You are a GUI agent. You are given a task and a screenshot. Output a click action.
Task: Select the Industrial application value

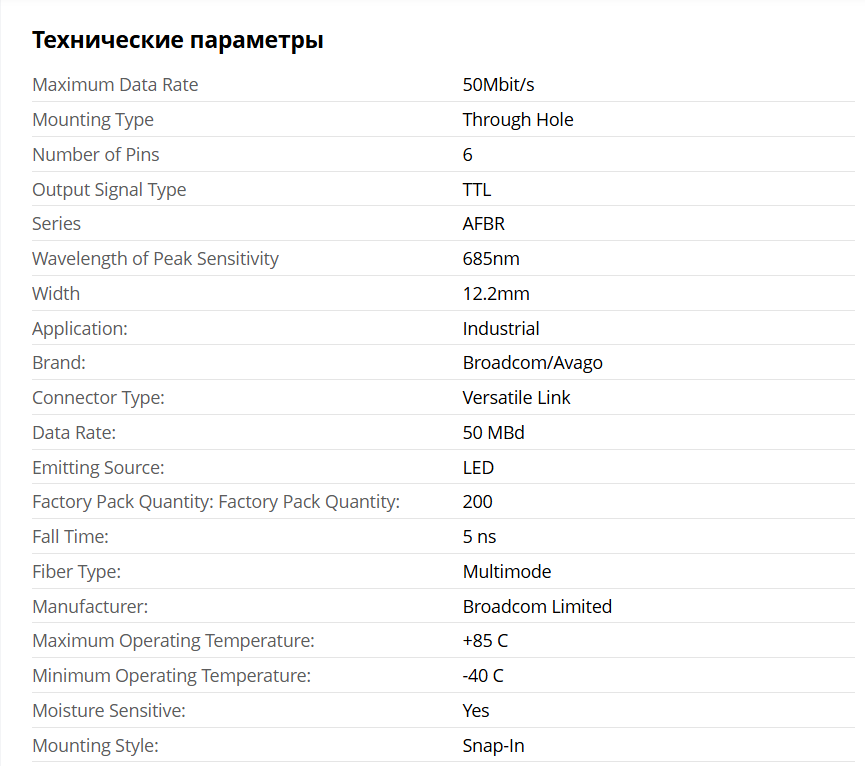pyautogui.click(x=501, y=329)
